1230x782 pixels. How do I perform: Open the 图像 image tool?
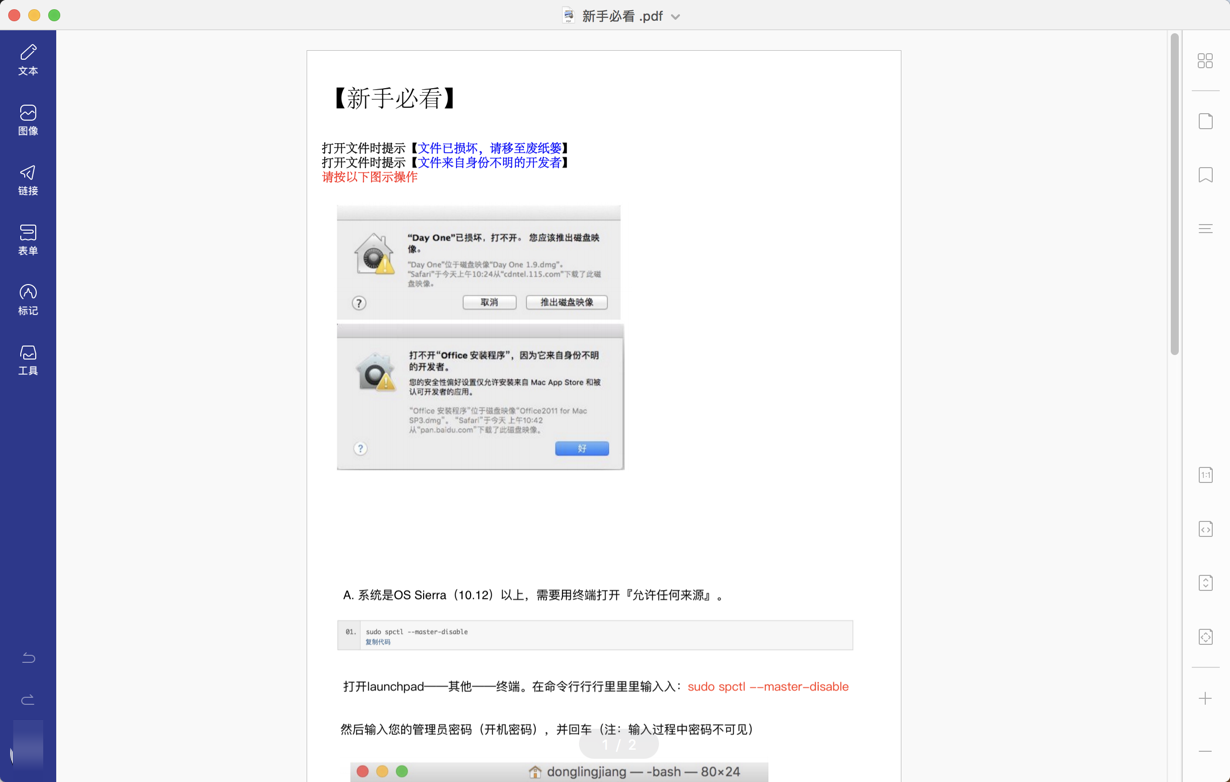[x=28, y=120]
